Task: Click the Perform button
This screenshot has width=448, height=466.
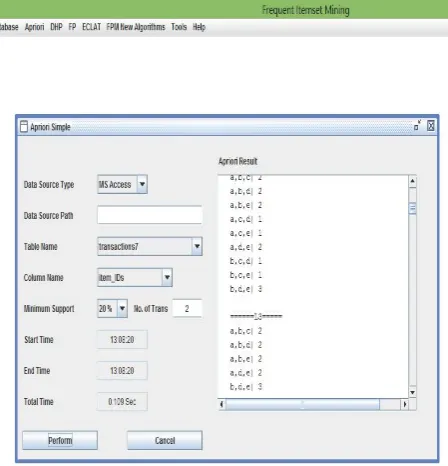Action: pos(60,440)
